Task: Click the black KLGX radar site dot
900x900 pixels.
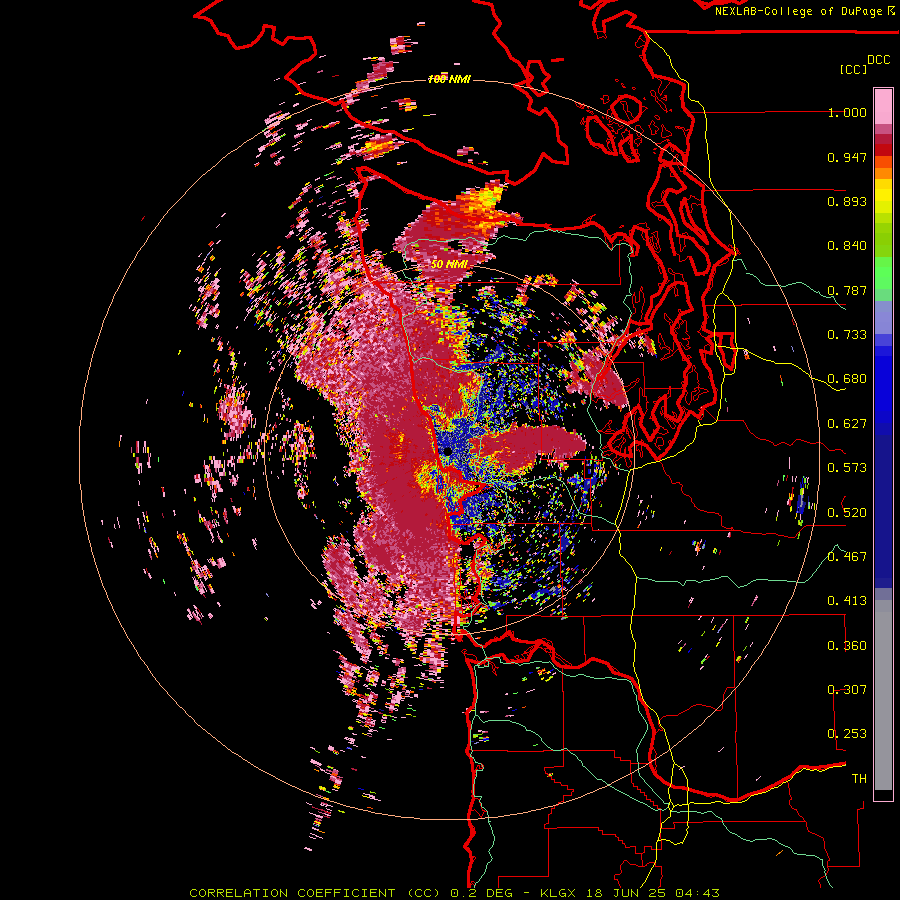Action: point(447,451)
